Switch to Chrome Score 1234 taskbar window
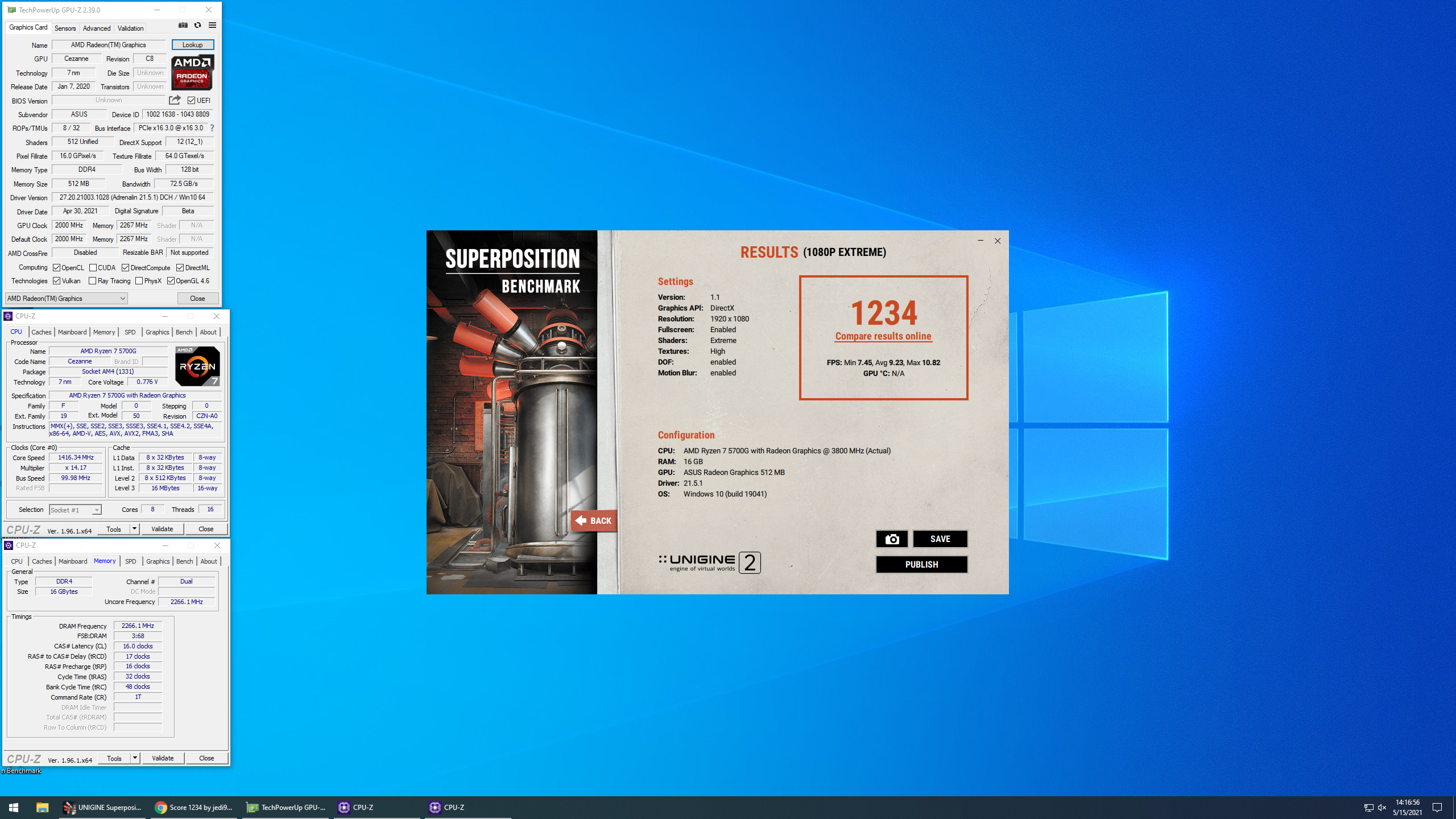1456x819 pixels. point(194,807)
